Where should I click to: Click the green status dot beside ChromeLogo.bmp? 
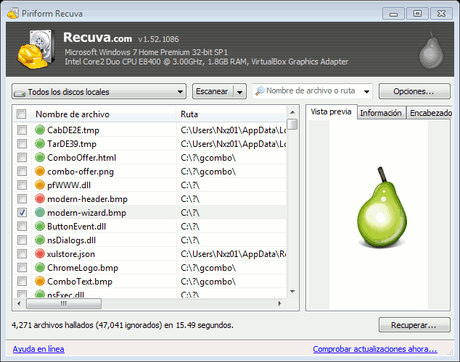click(x=40, y=267)
